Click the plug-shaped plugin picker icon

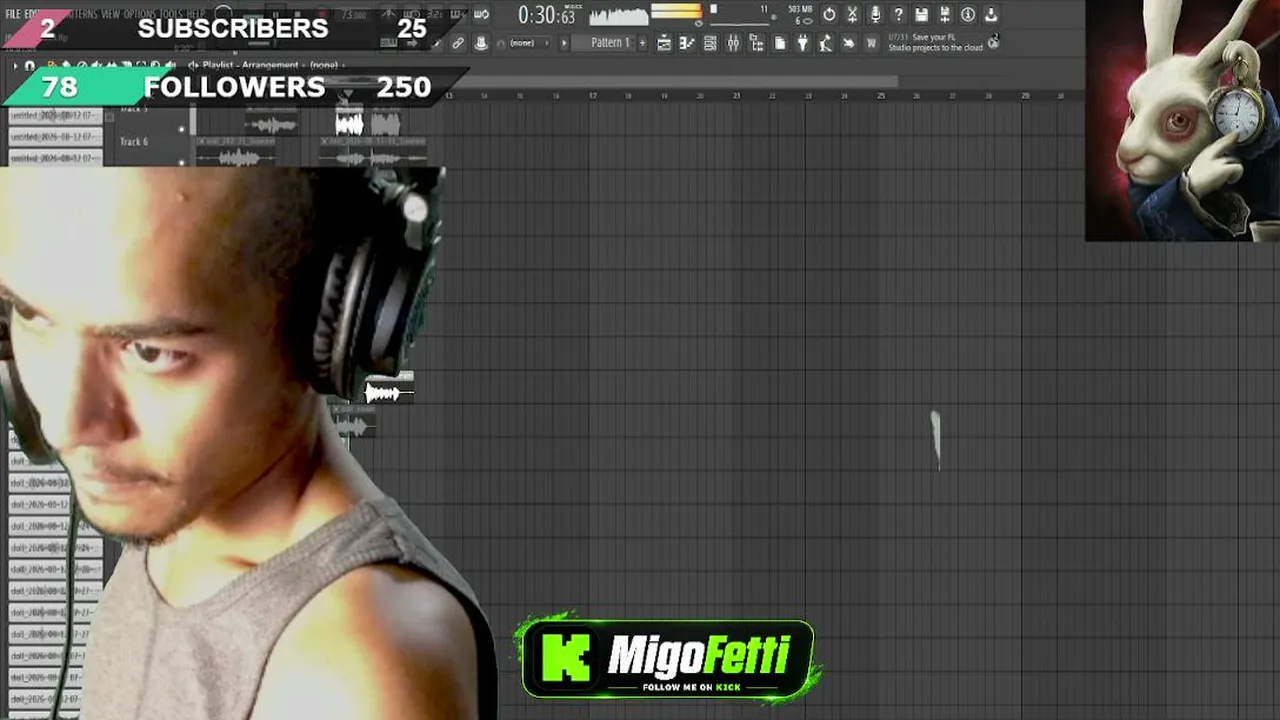pyautogui.click(x=802, y=43)
